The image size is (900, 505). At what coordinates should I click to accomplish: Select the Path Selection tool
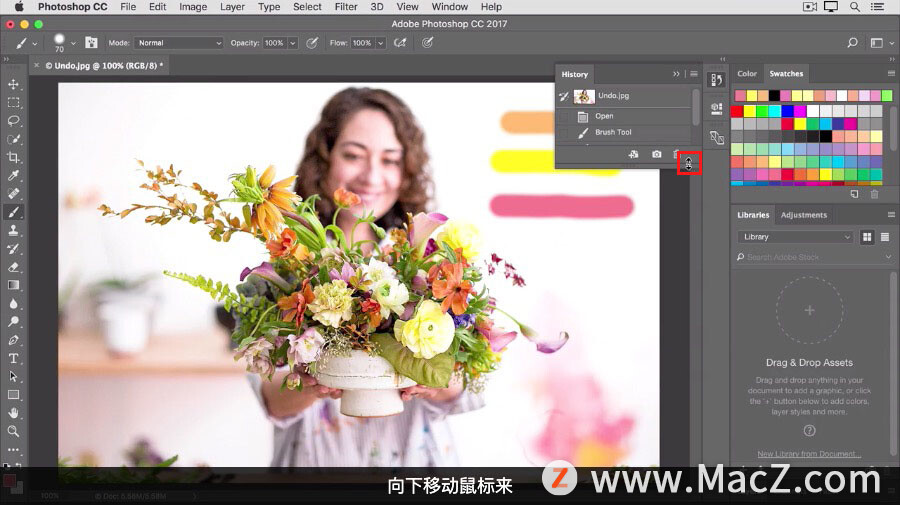[13, 377]
